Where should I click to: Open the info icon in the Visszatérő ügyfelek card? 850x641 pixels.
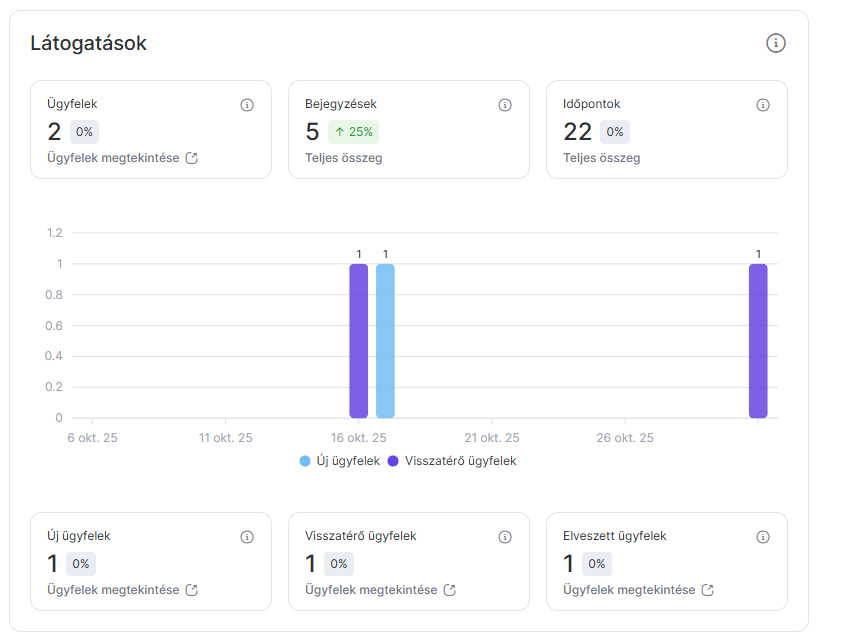(505, 537)
